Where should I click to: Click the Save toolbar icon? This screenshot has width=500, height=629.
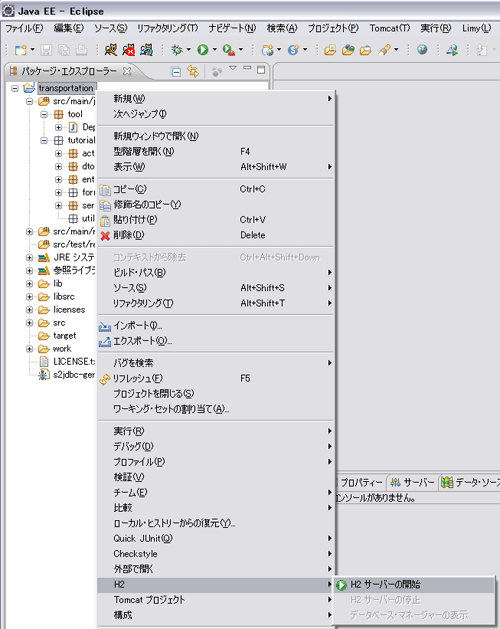click(x=46, y=50)
